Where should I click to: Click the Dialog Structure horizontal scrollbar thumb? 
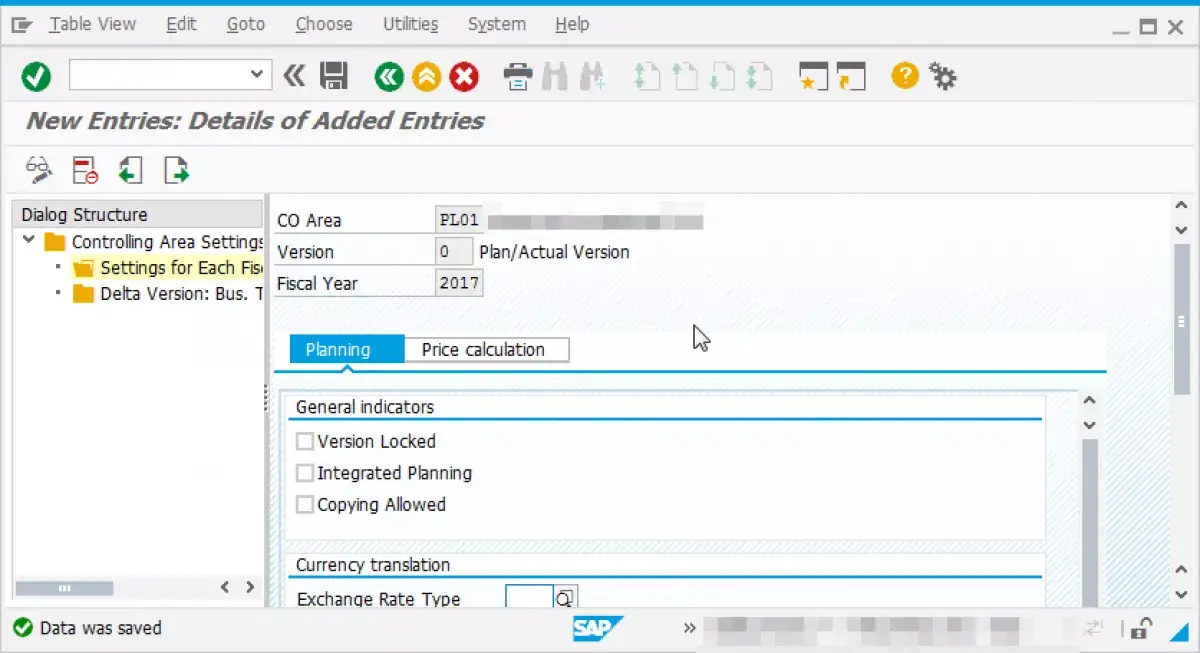pos(65,588)
